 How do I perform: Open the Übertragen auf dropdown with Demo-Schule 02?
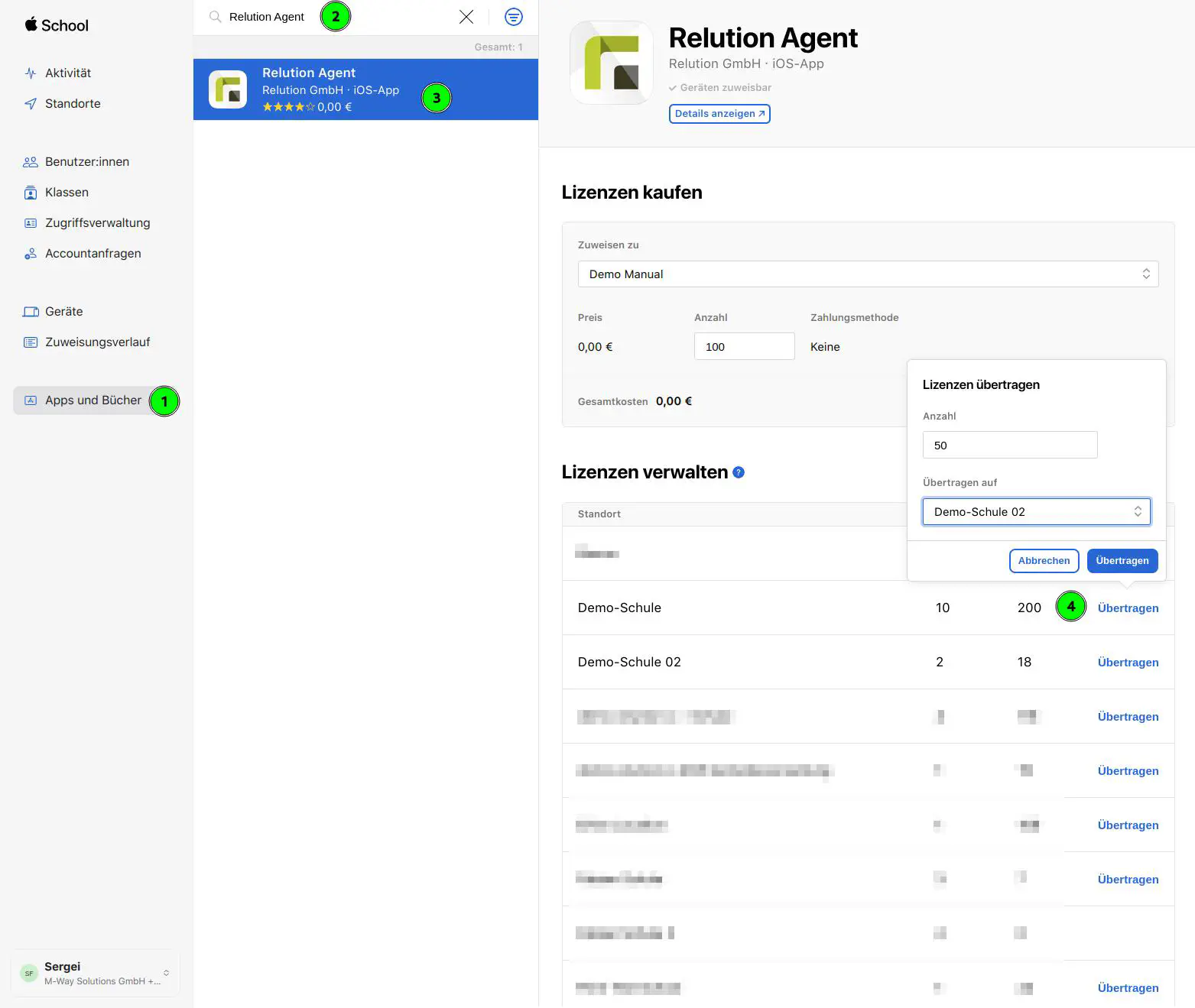(1036, 512)
